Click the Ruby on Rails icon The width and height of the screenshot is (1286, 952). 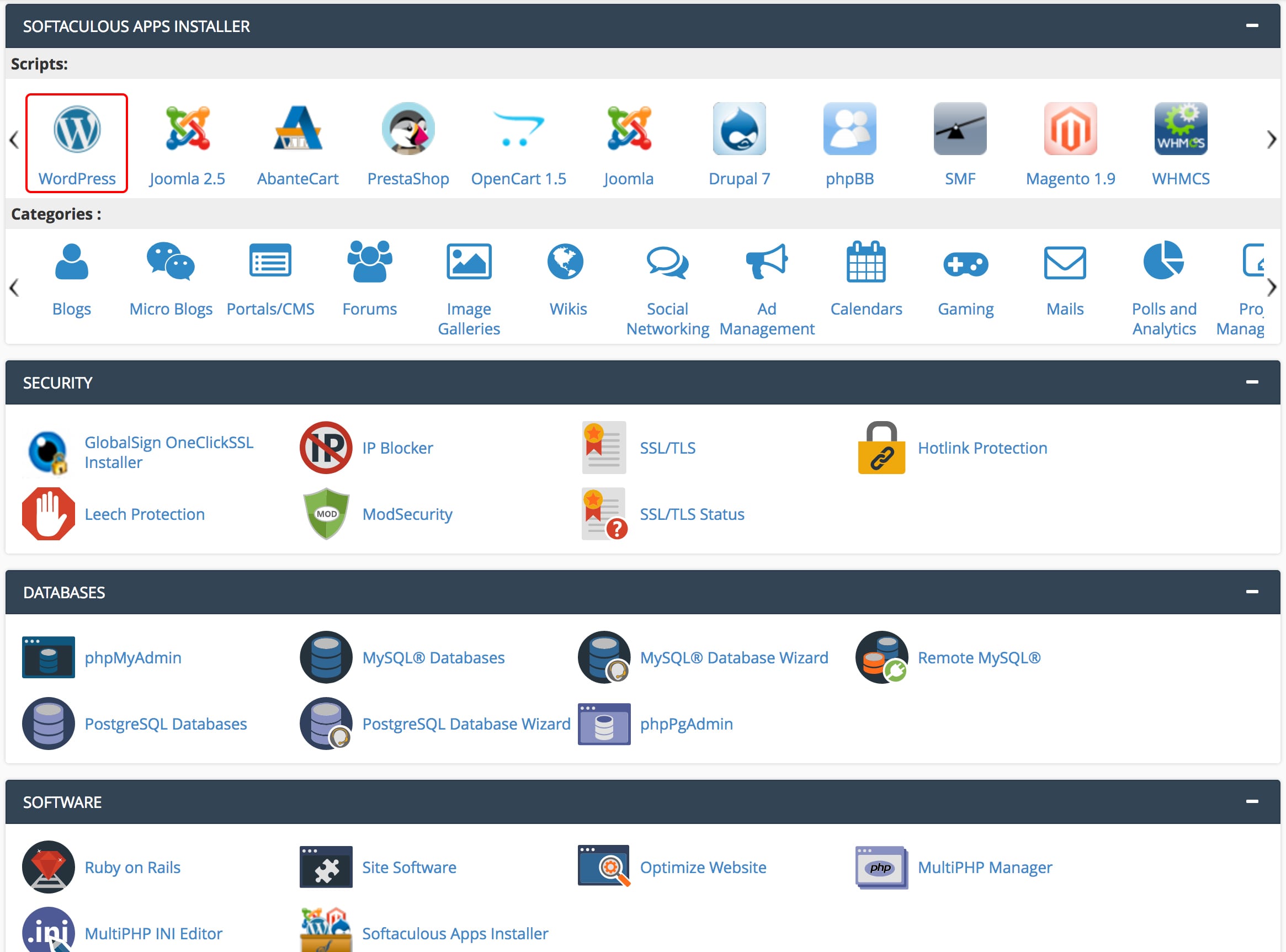pos(49,866)
